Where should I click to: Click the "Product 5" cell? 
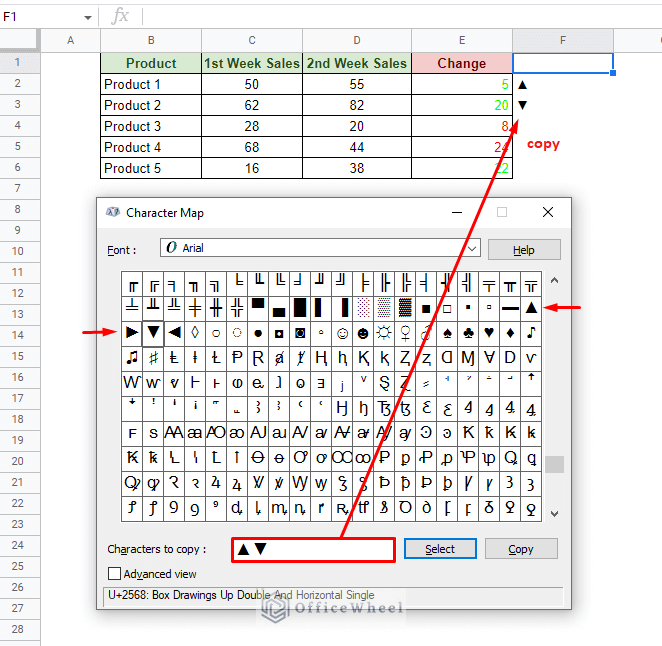[151, 168]
